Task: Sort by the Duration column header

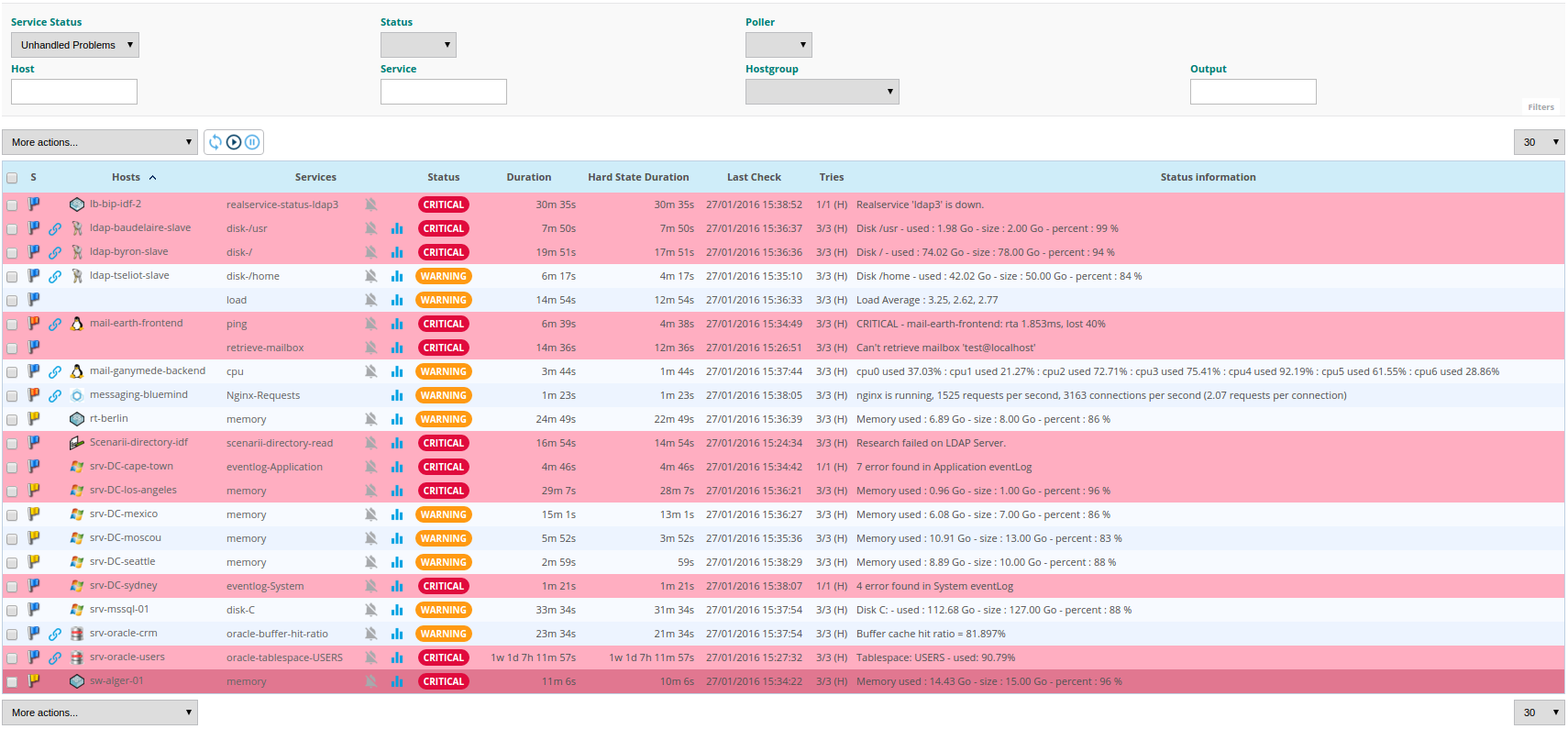Action: 529,177
